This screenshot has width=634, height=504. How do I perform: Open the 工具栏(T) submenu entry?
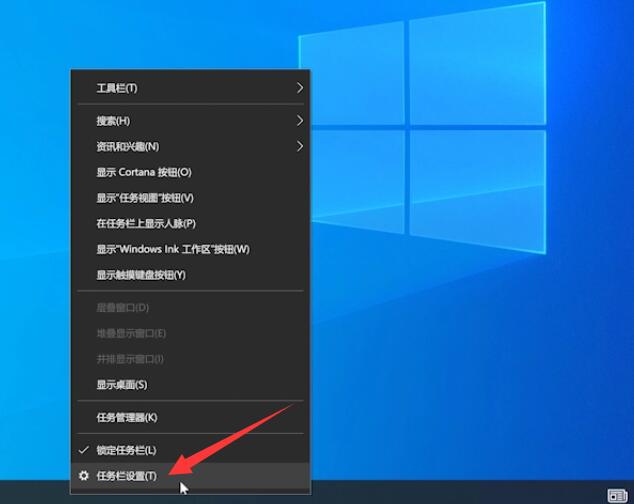click(x=190, y=88)
